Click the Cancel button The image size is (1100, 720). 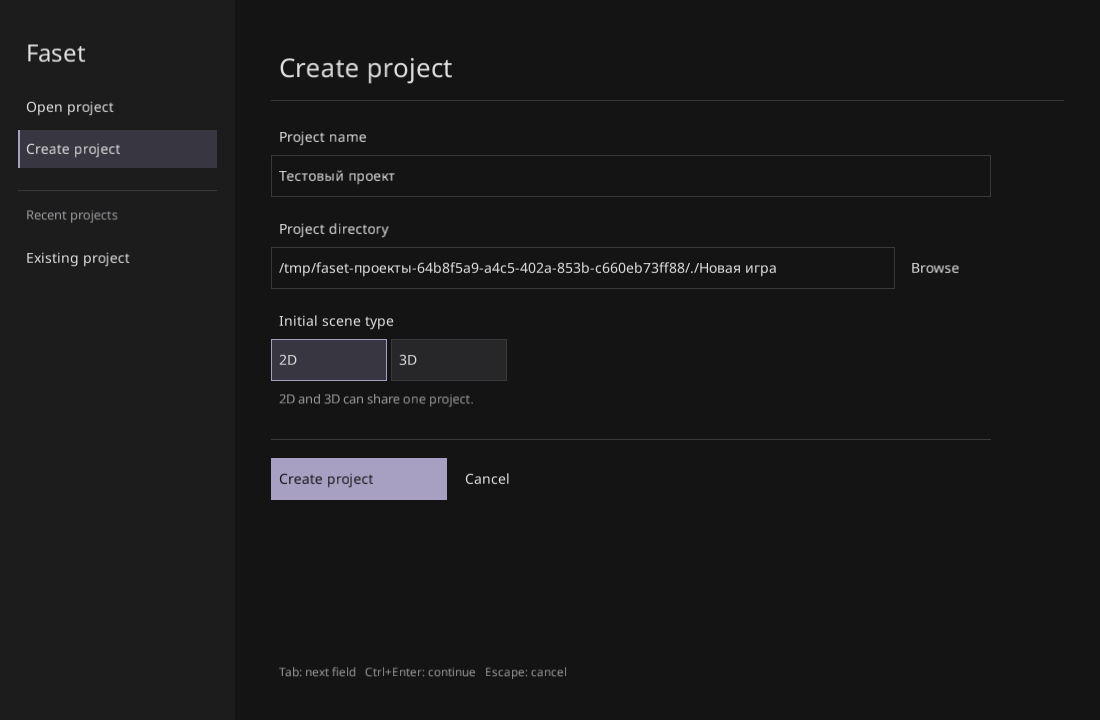tap(487, 479)
